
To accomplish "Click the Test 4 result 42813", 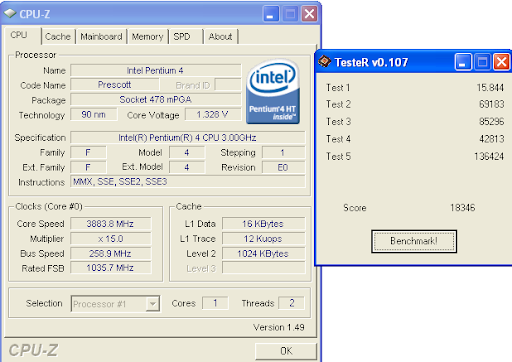I will click(x=491, y=139).
